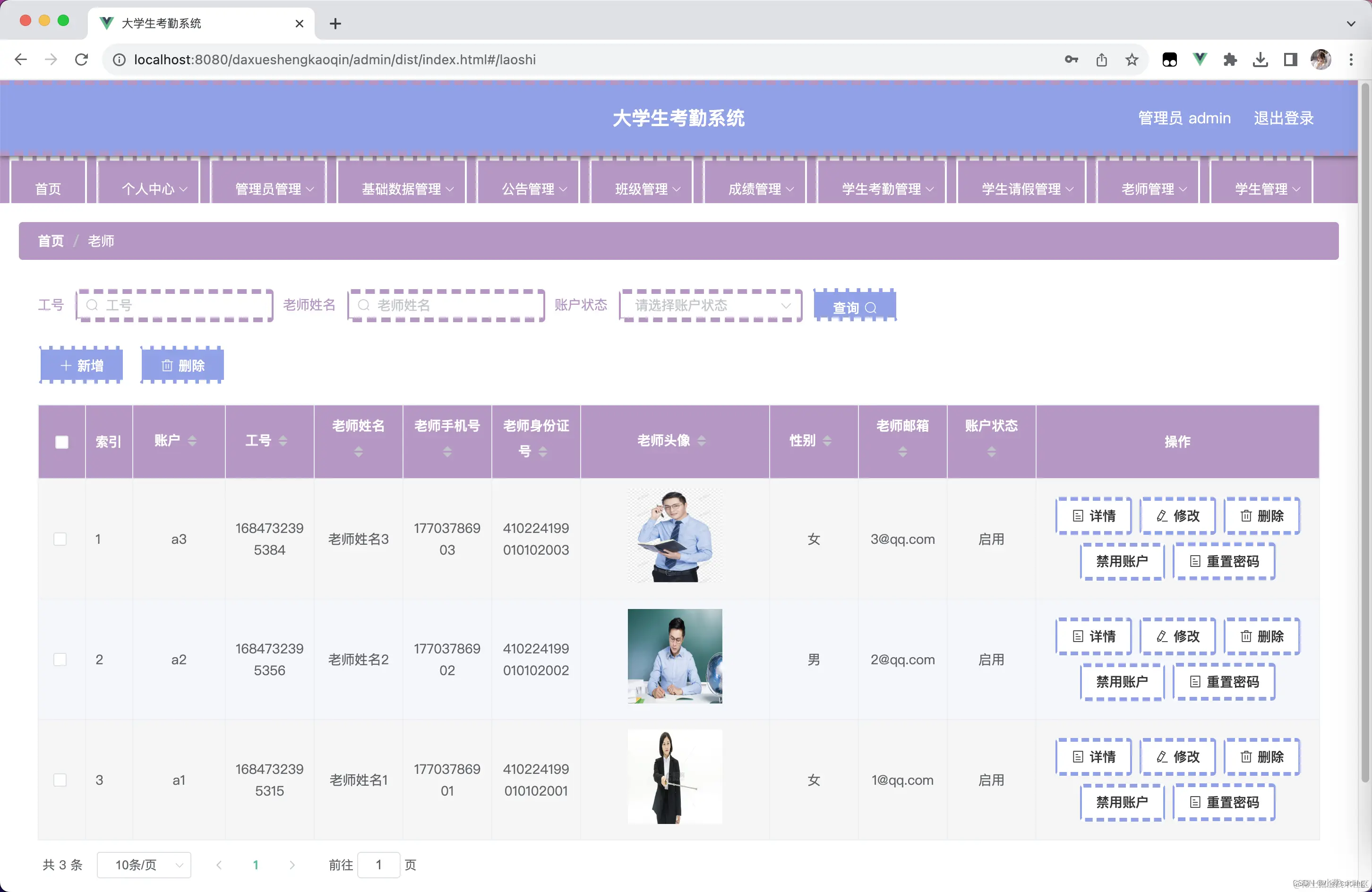
Task: Click 重置密码 for teacher 老师姓名1
Action: pyautogui.click(x=1225, y=802)
